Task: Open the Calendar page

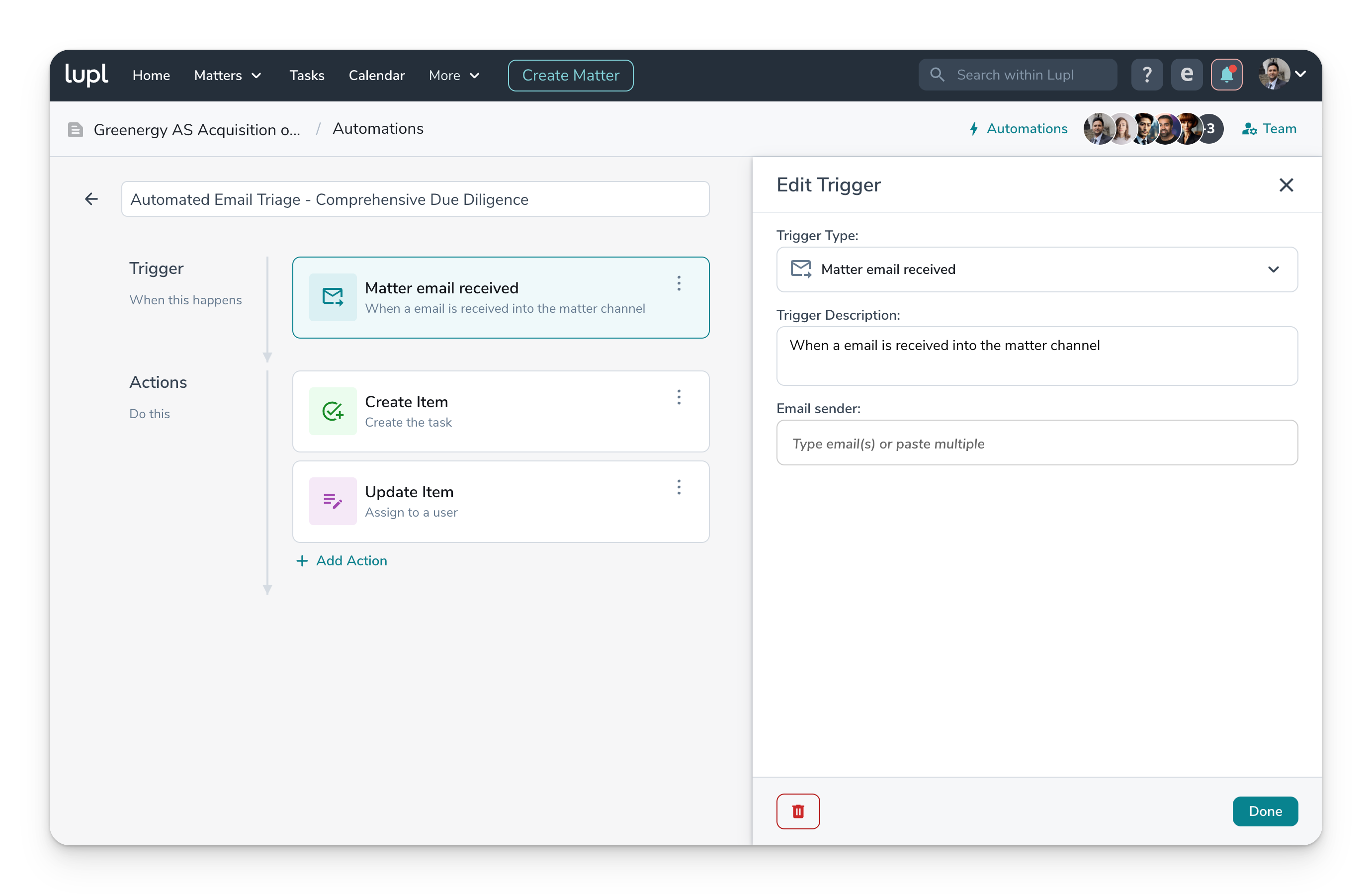Action: point(376,76)
